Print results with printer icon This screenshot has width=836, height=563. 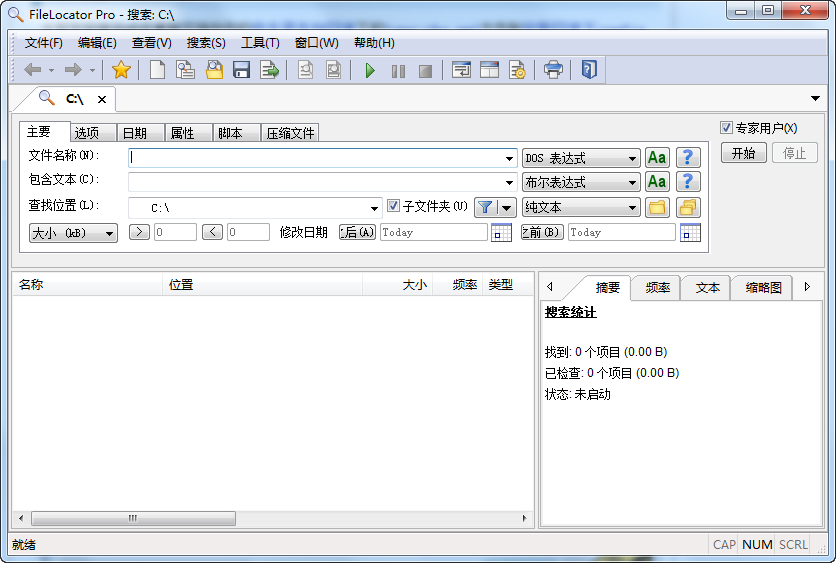pyautogui.click(x=553, y=70)
